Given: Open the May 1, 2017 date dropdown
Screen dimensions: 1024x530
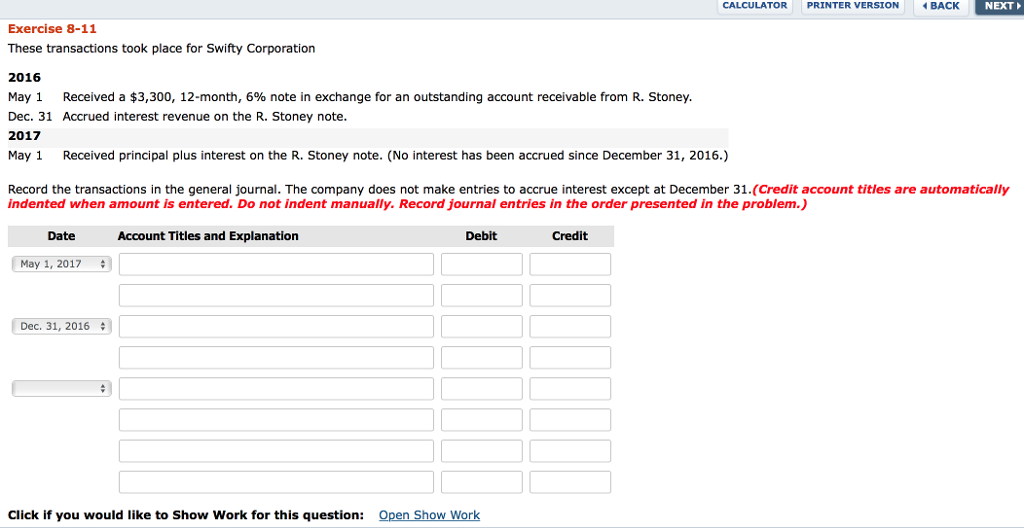Looking at the screenshot, I should click(62, 264).
